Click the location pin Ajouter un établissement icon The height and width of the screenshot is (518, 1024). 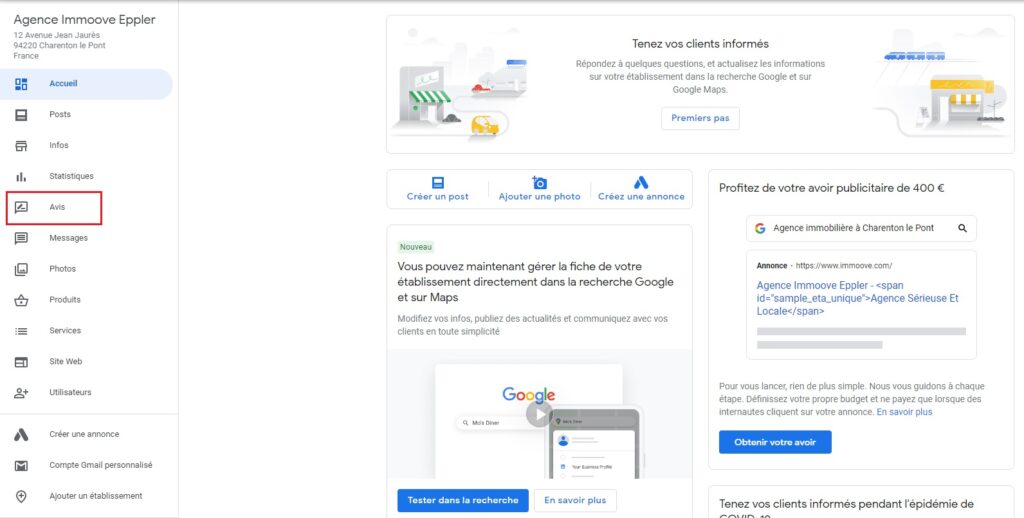click(21, 496)
